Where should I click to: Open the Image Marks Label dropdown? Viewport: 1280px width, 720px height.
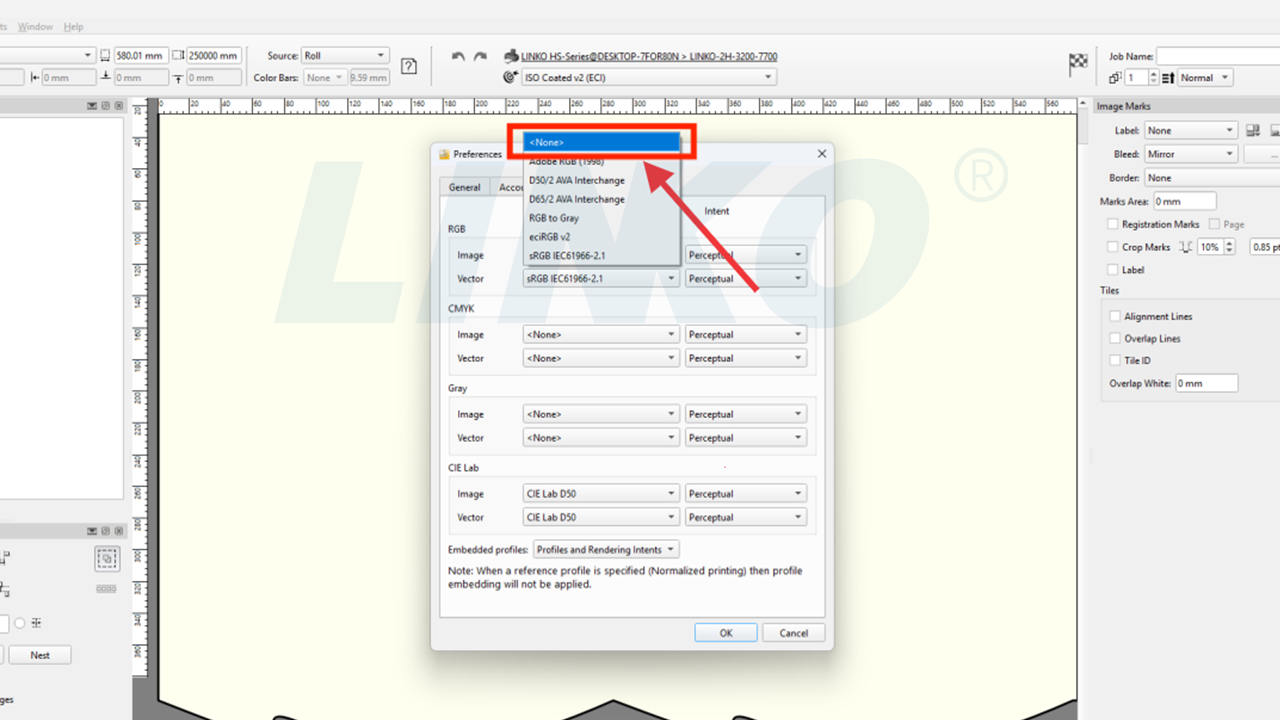(1191, 130)
